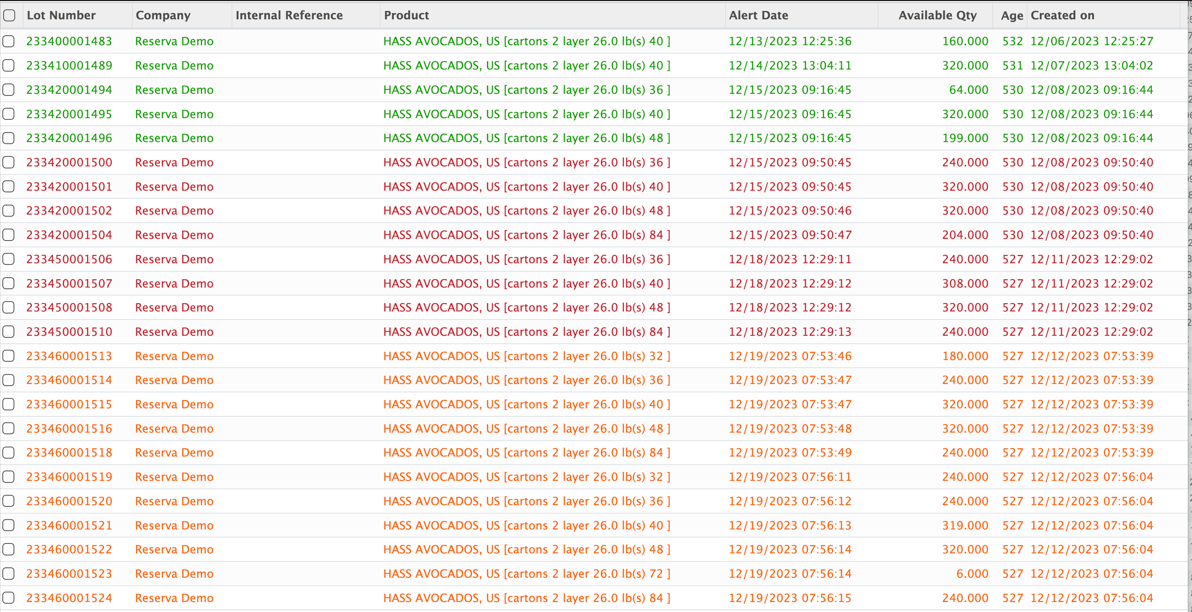
Task: Click the product cell of lot 233460001523
Action: click(527, 574)
